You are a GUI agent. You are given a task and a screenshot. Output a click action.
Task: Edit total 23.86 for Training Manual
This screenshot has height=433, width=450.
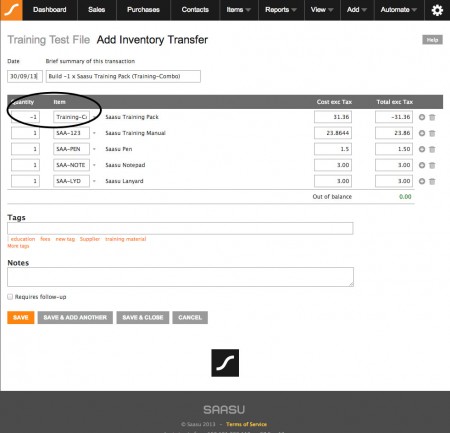394,133
